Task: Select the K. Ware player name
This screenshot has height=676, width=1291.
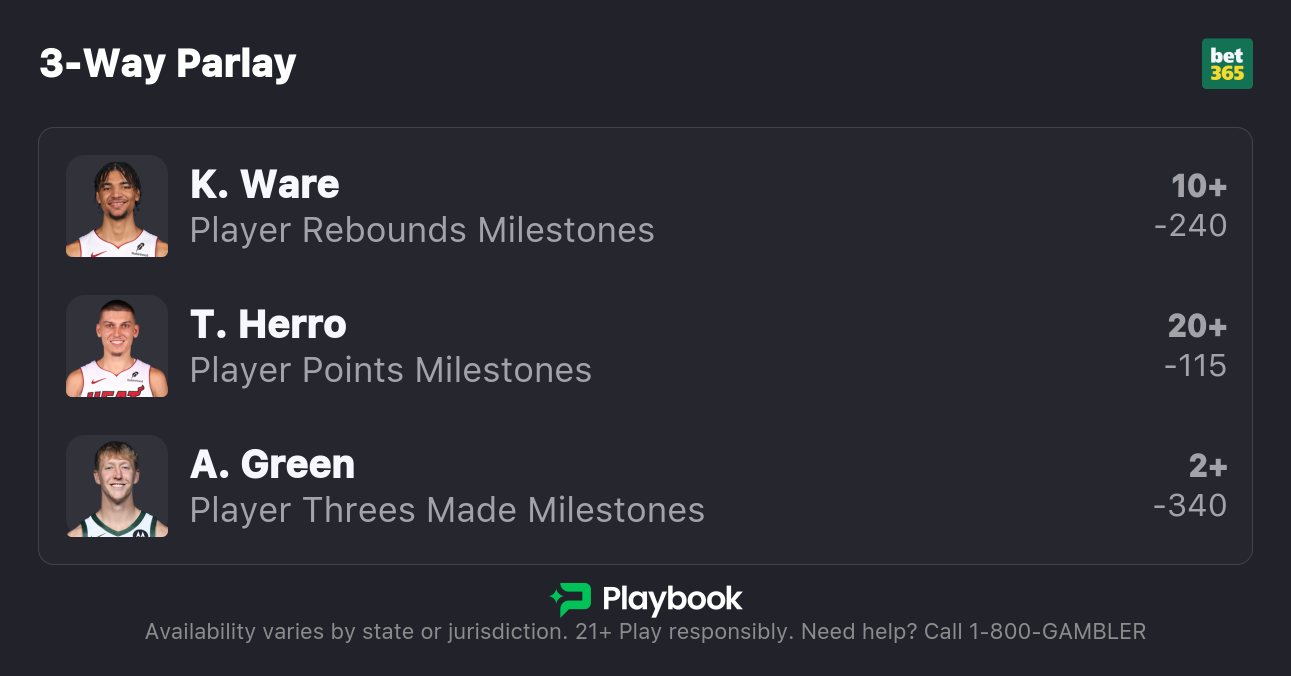Action: point(265,184)
